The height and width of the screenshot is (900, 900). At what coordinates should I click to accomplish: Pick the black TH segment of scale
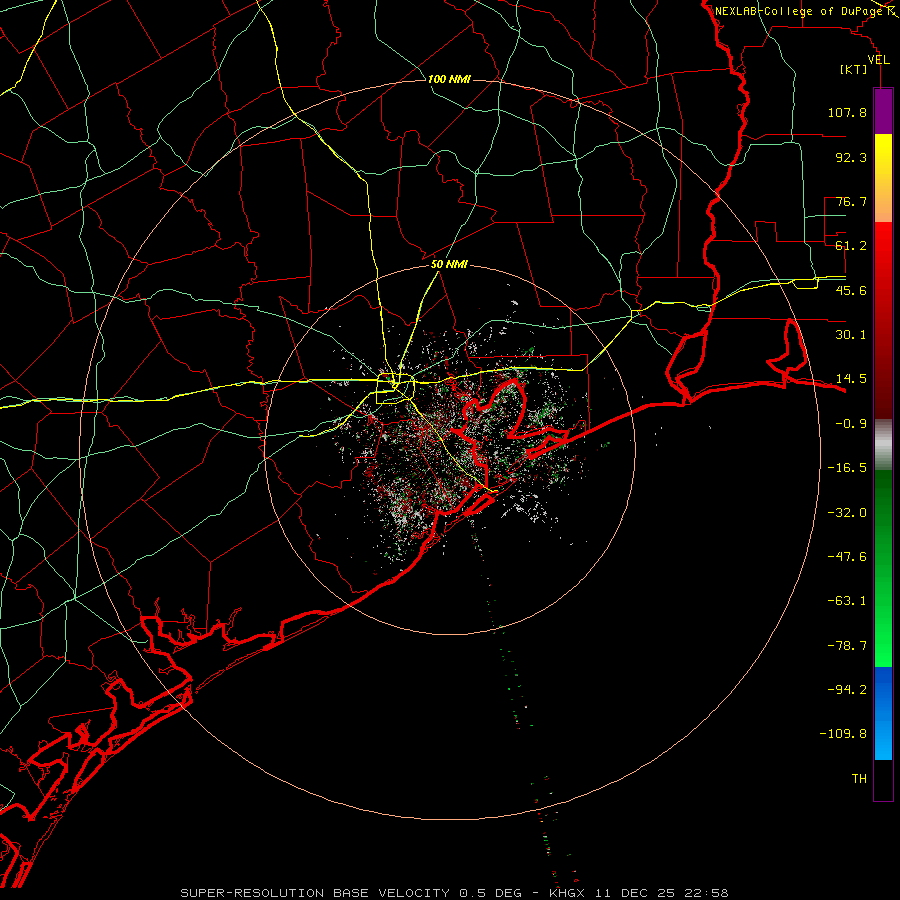pos(883,780)
